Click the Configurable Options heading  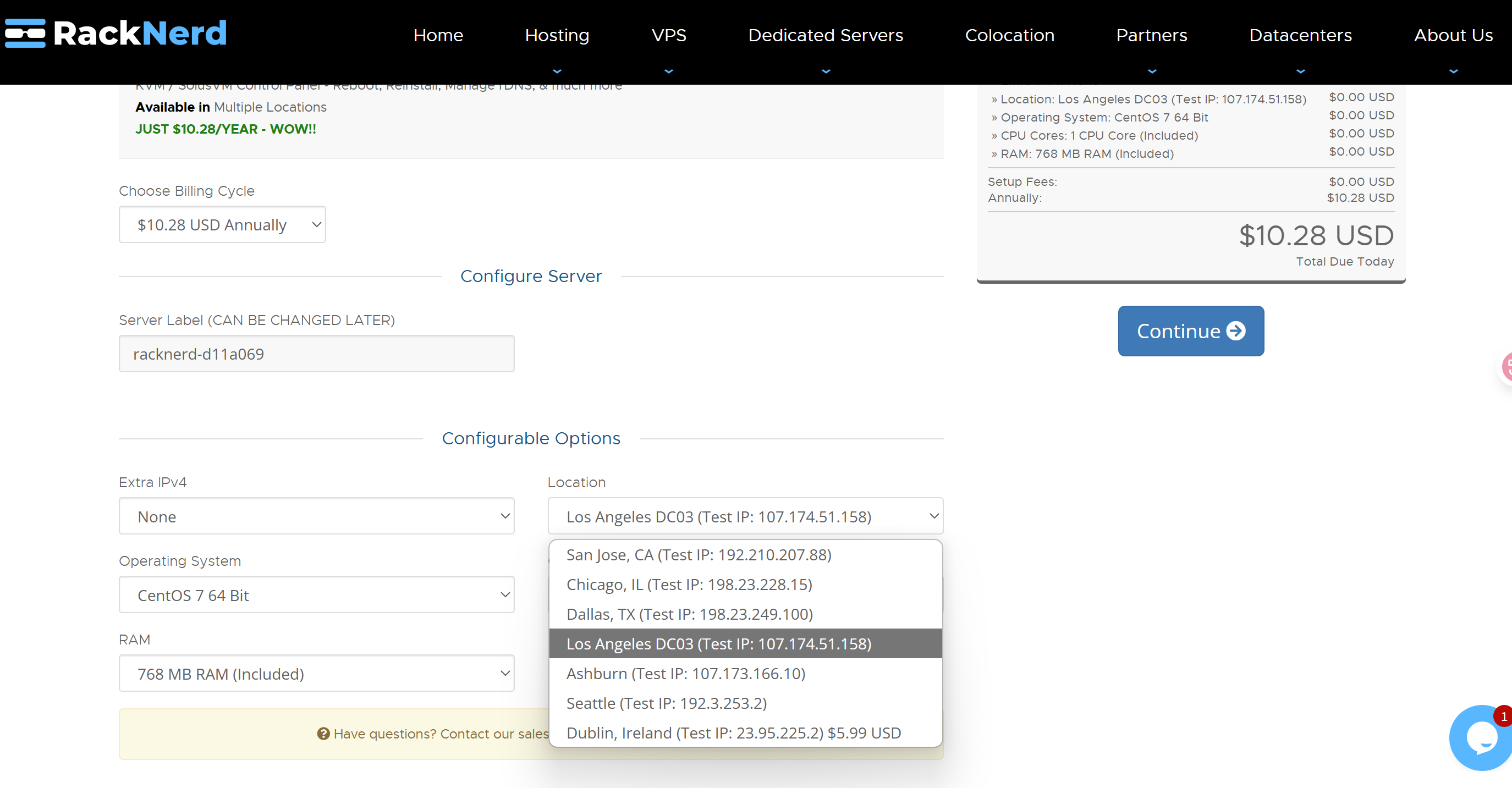point(531,438)
